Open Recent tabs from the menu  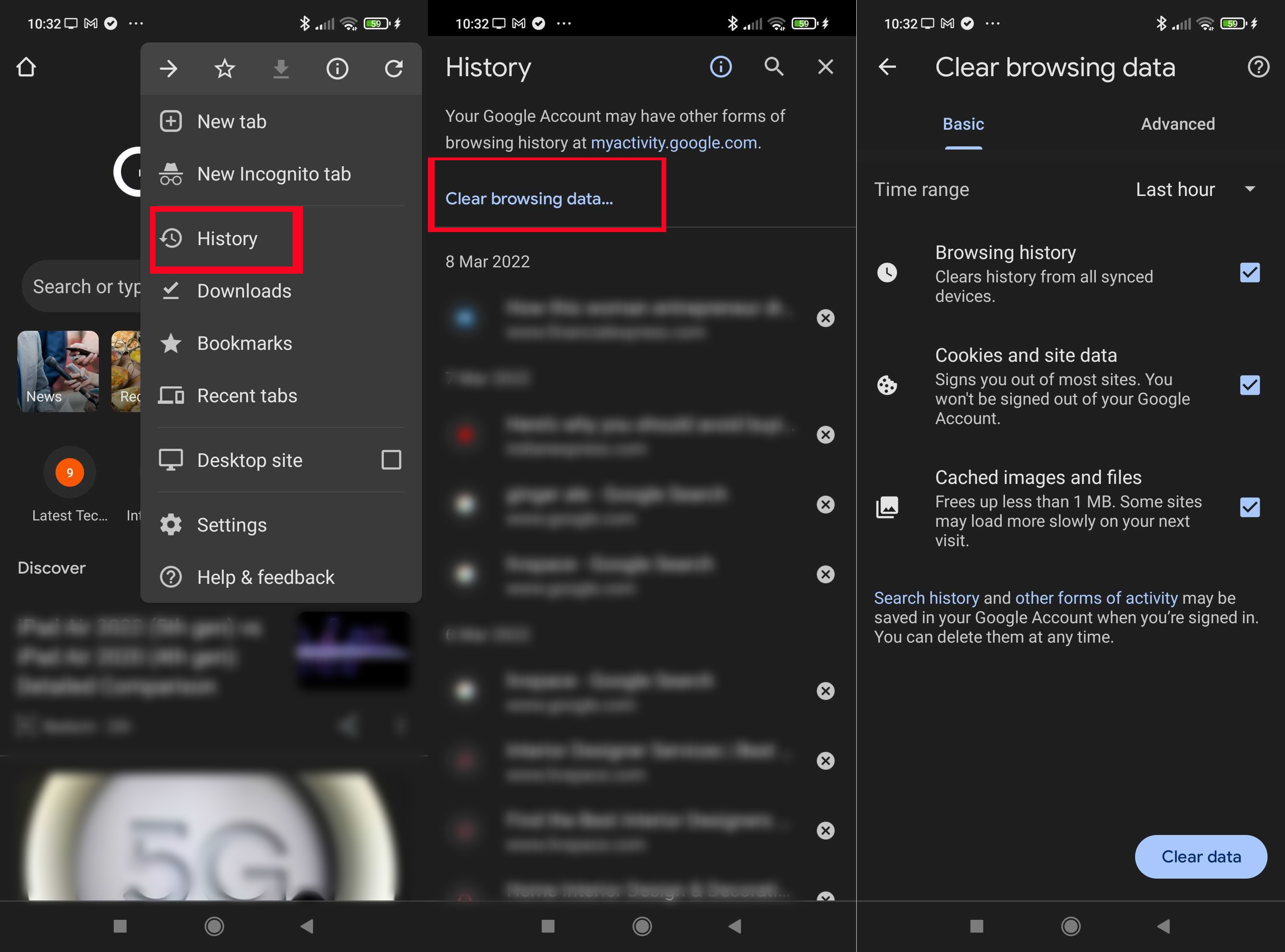[281, 396]
